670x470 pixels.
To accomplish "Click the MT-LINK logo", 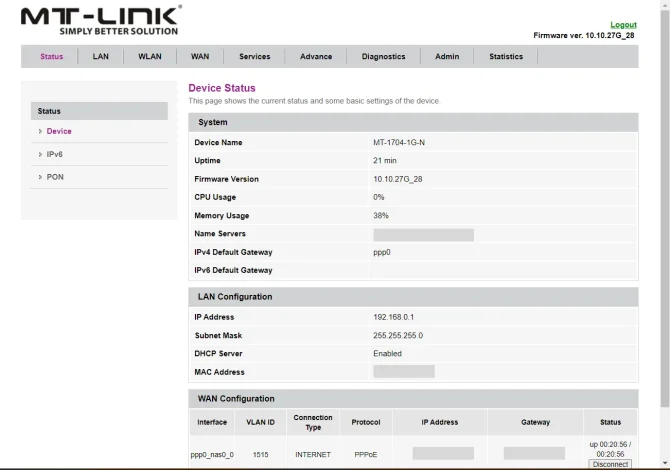I will (x=101, y=20).
